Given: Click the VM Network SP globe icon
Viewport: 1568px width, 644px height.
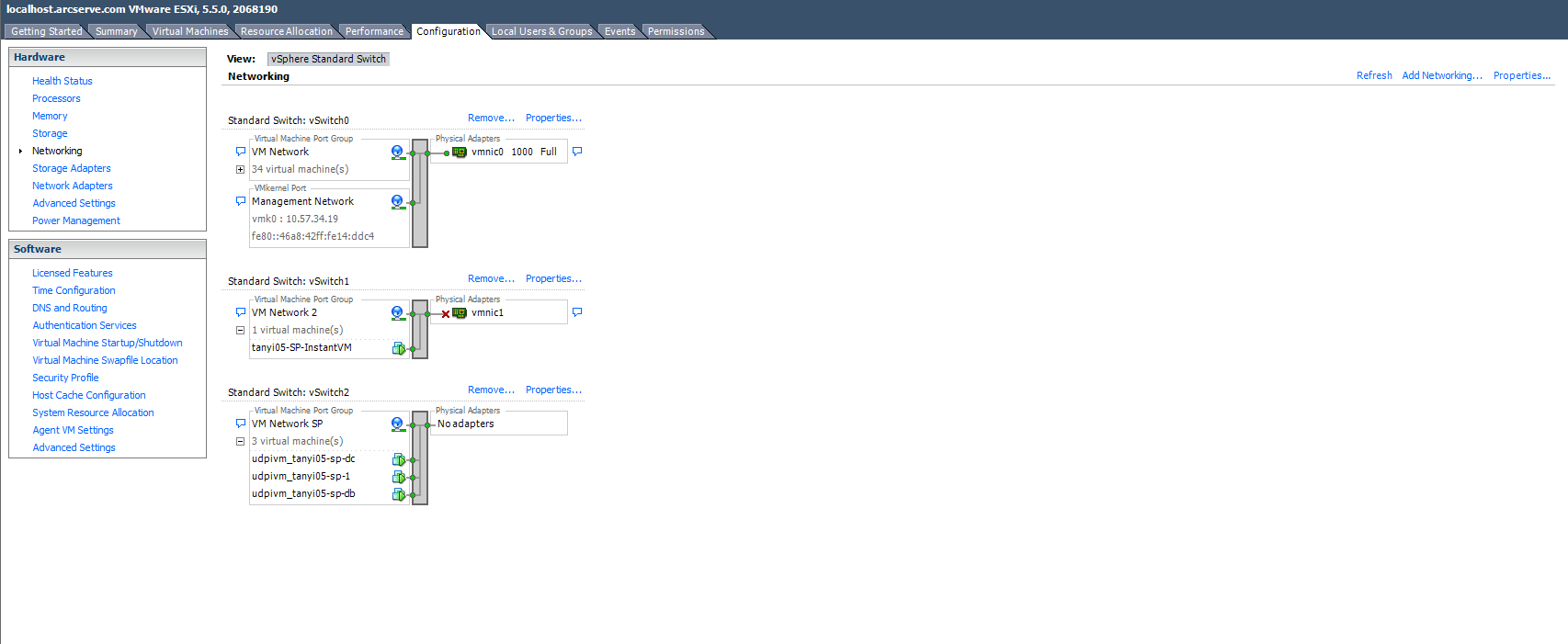Looking at the screenshot, I should [x=397, y=424].
